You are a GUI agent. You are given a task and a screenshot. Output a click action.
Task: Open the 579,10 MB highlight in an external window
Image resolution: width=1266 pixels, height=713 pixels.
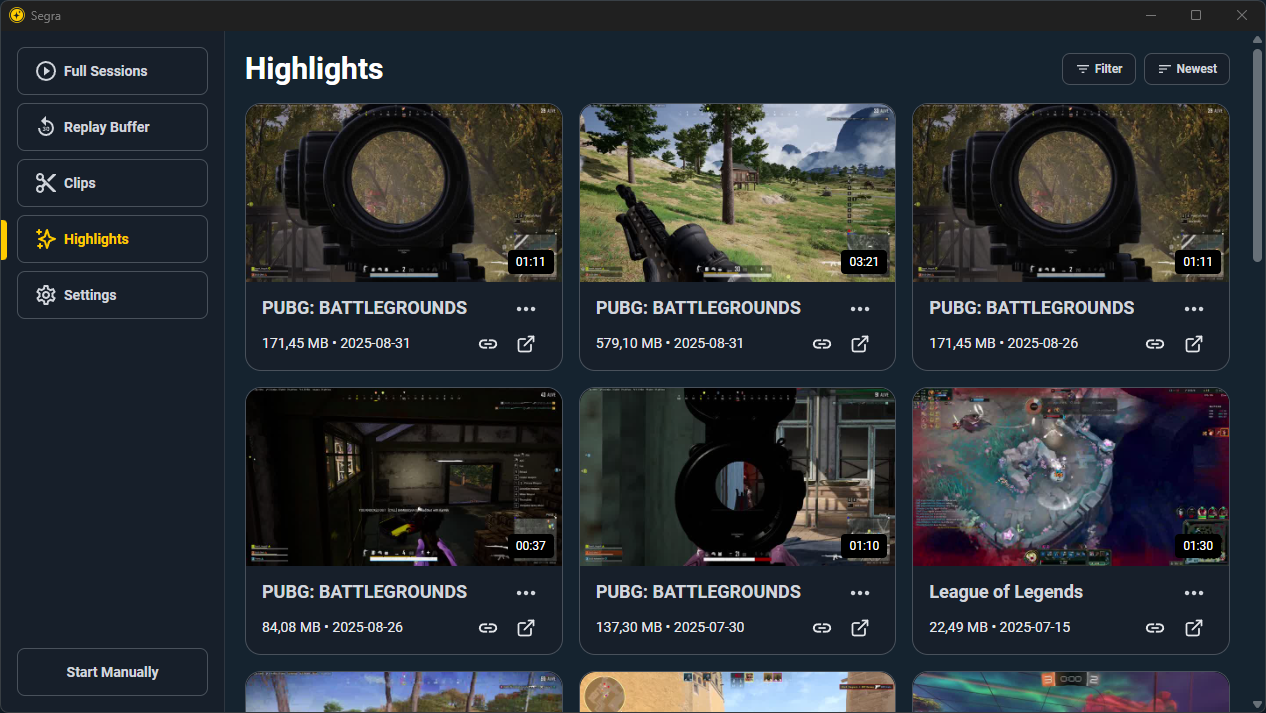tap(860, 344)
